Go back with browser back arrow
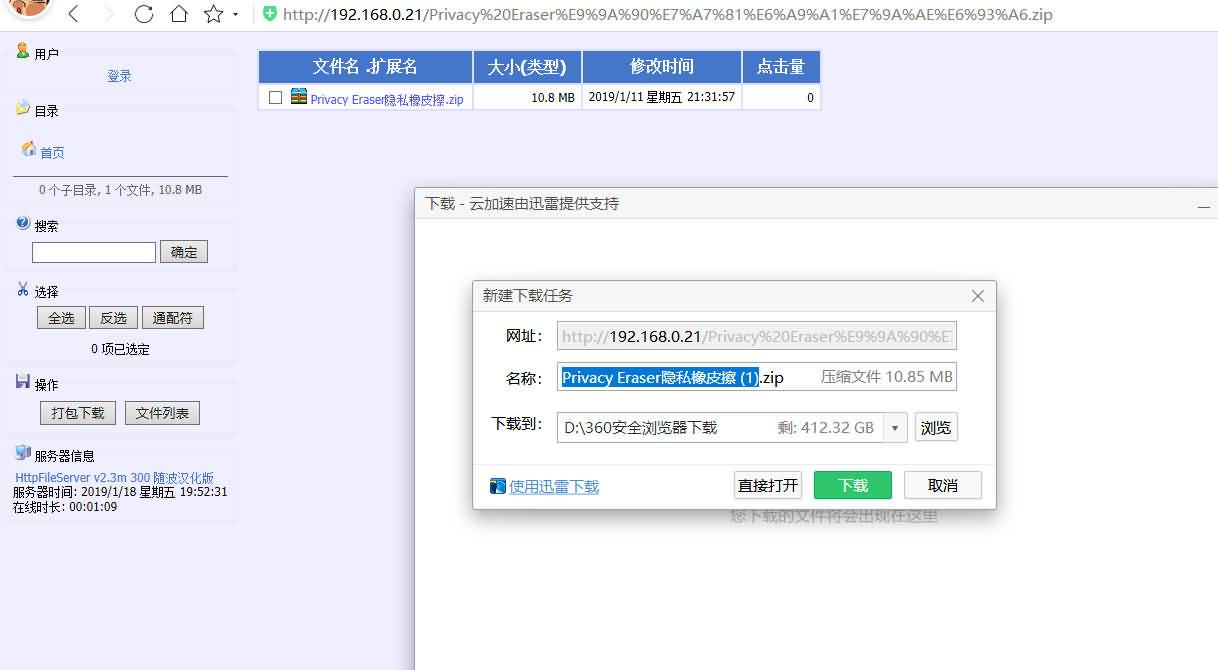Screen dimensions: 1218x670 tap(75, 14)
